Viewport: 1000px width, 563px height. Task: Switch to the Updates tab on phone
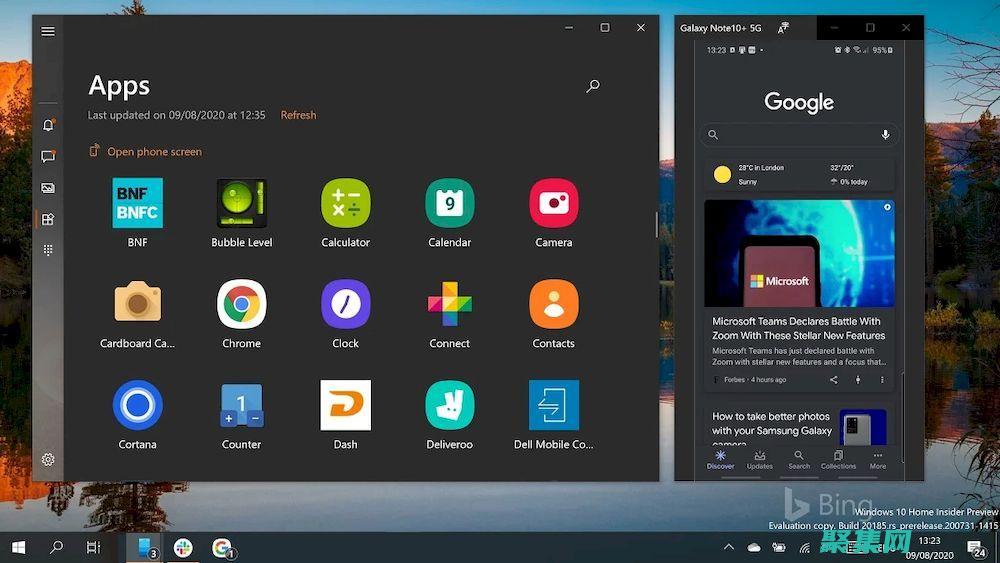pyautogui.click(x=760, y=459)
